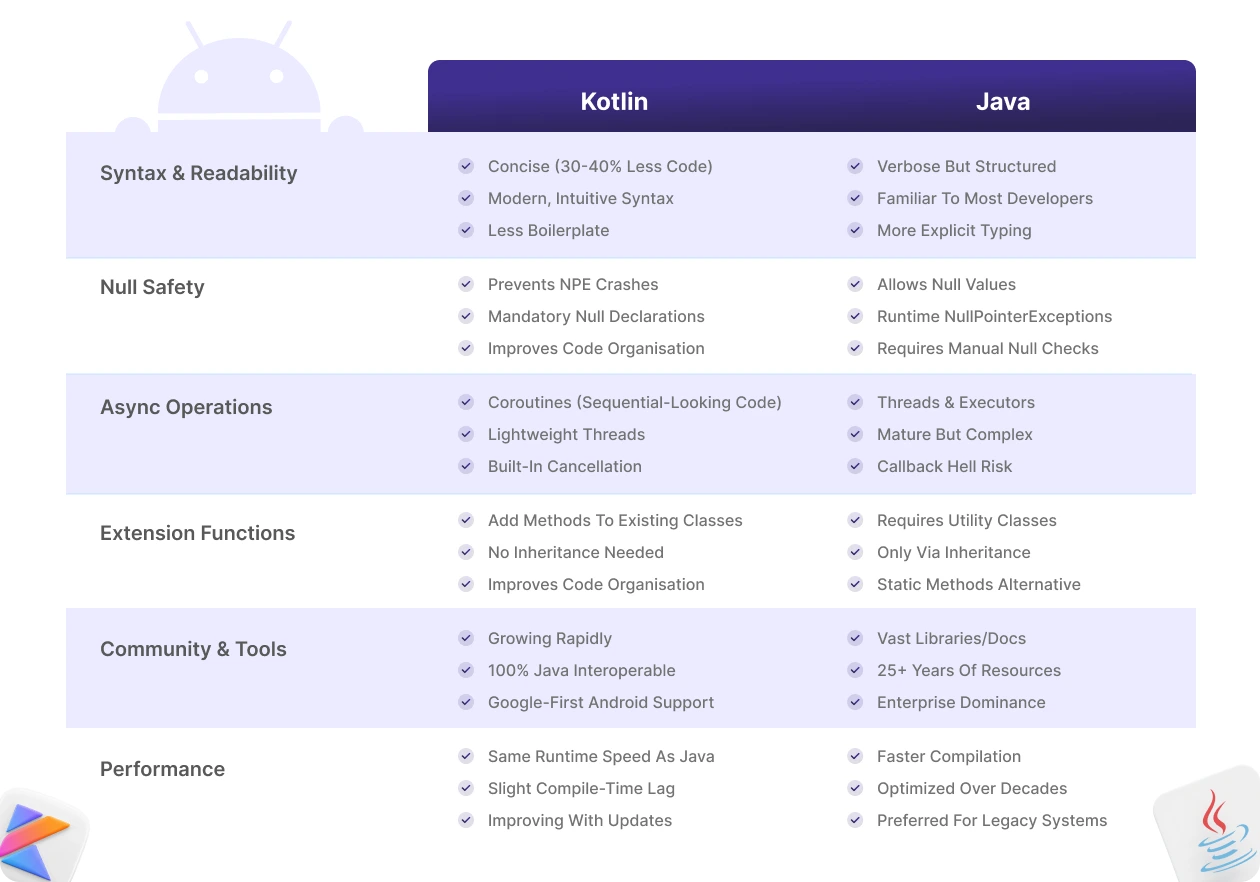The height and width of the screenshot is (882, 1260).
Task: Click the checkmark beside 'Faster Compilation'
Action: click(x=855, y=756)
